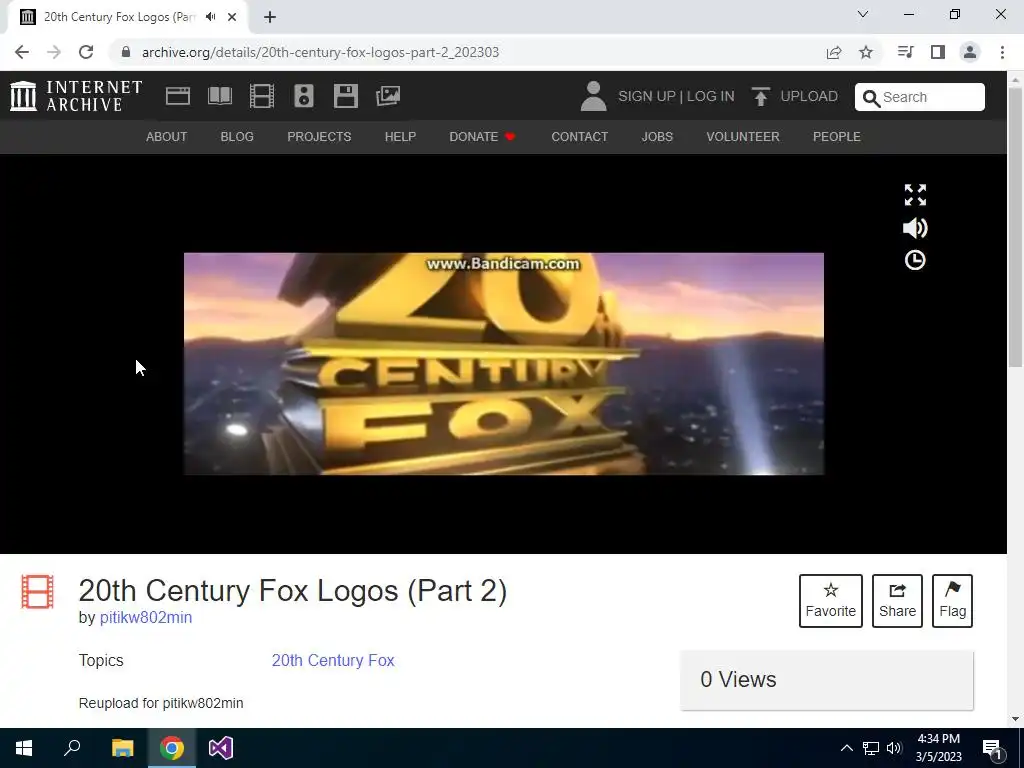The image size is (1024, 768).
Task: Open the Audio speaker icon
Action: coord(304,96)
